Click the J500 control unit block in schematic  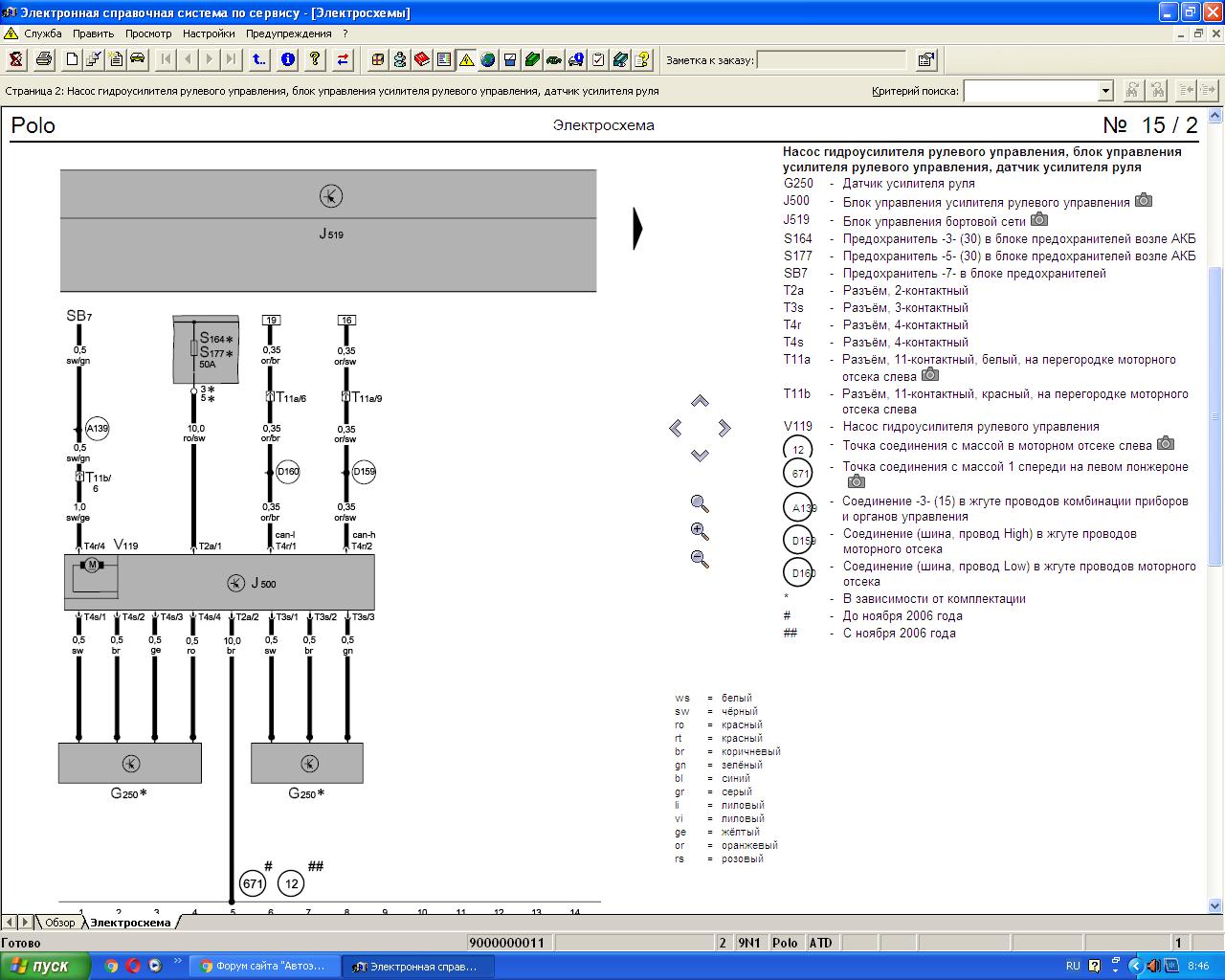(x=219, y=582)
